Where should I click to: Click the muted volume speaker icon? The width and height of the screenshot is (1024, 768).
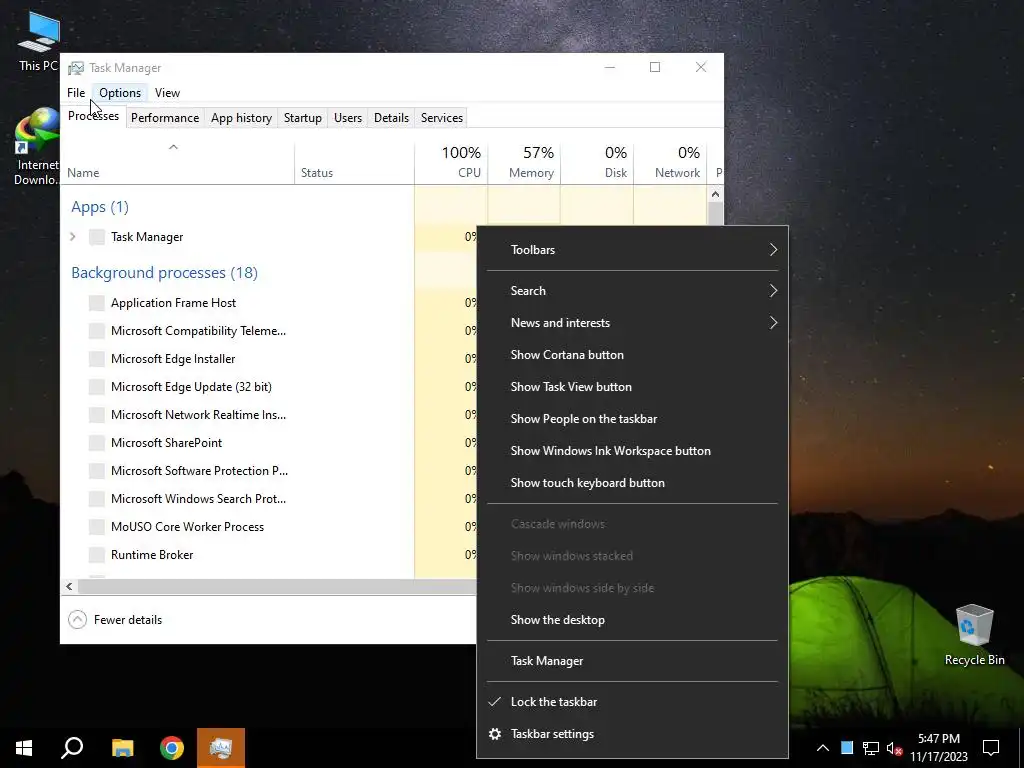(x=894, y=748)
